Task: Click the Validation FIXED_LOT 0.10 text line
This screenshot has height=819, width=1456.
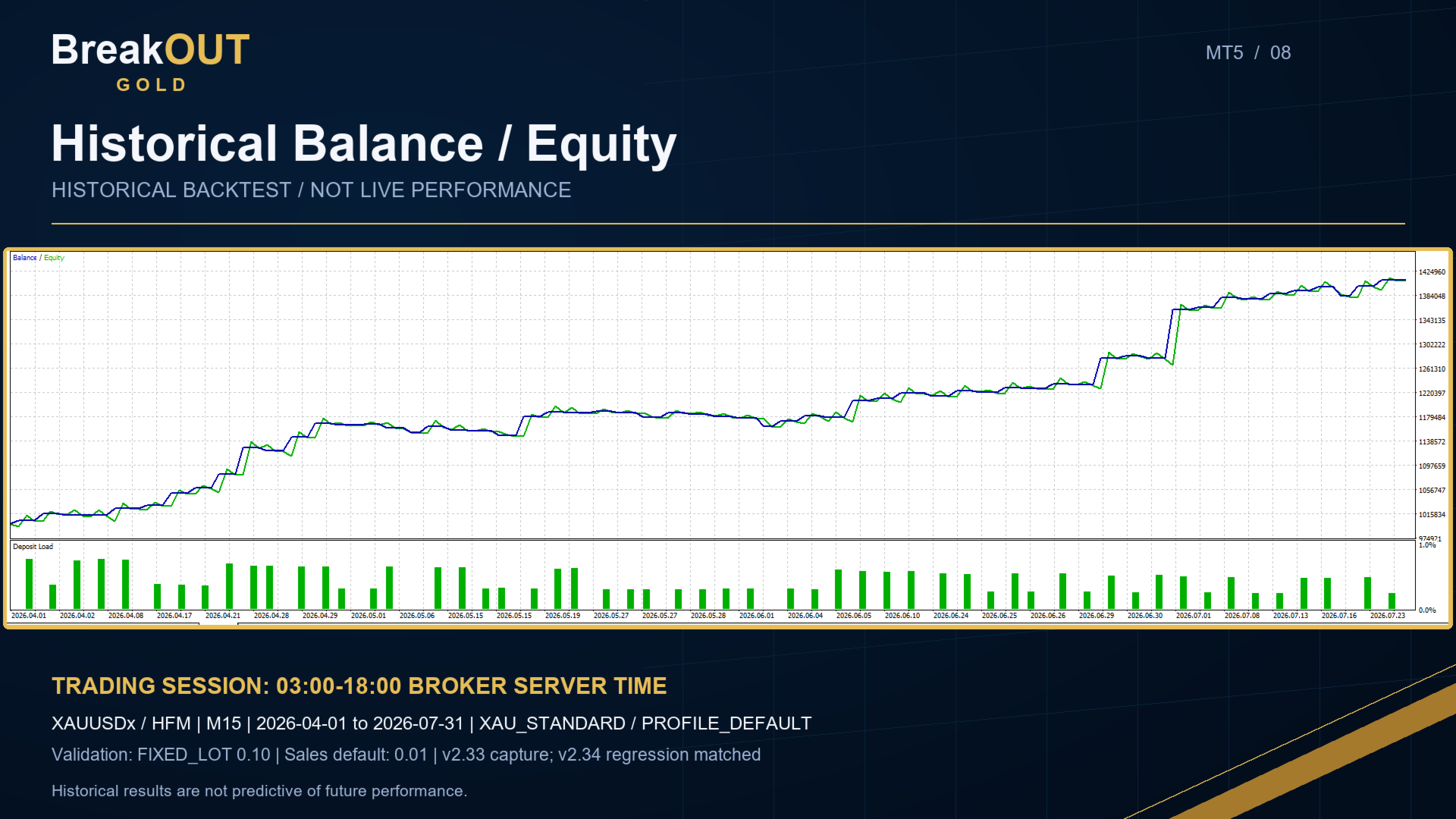Action: 406,755
